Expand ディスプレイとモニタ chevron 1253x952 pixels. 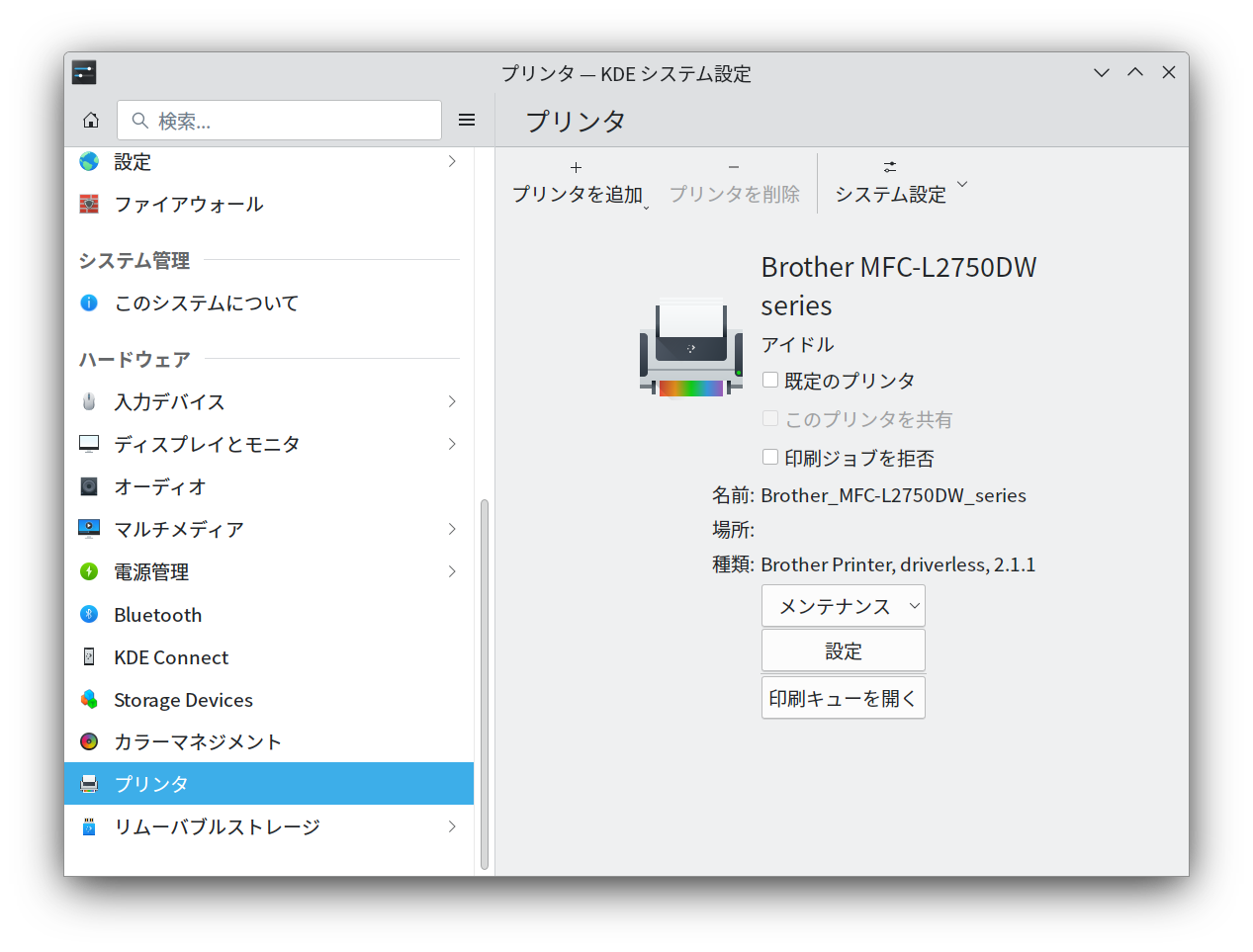point(452,444)
